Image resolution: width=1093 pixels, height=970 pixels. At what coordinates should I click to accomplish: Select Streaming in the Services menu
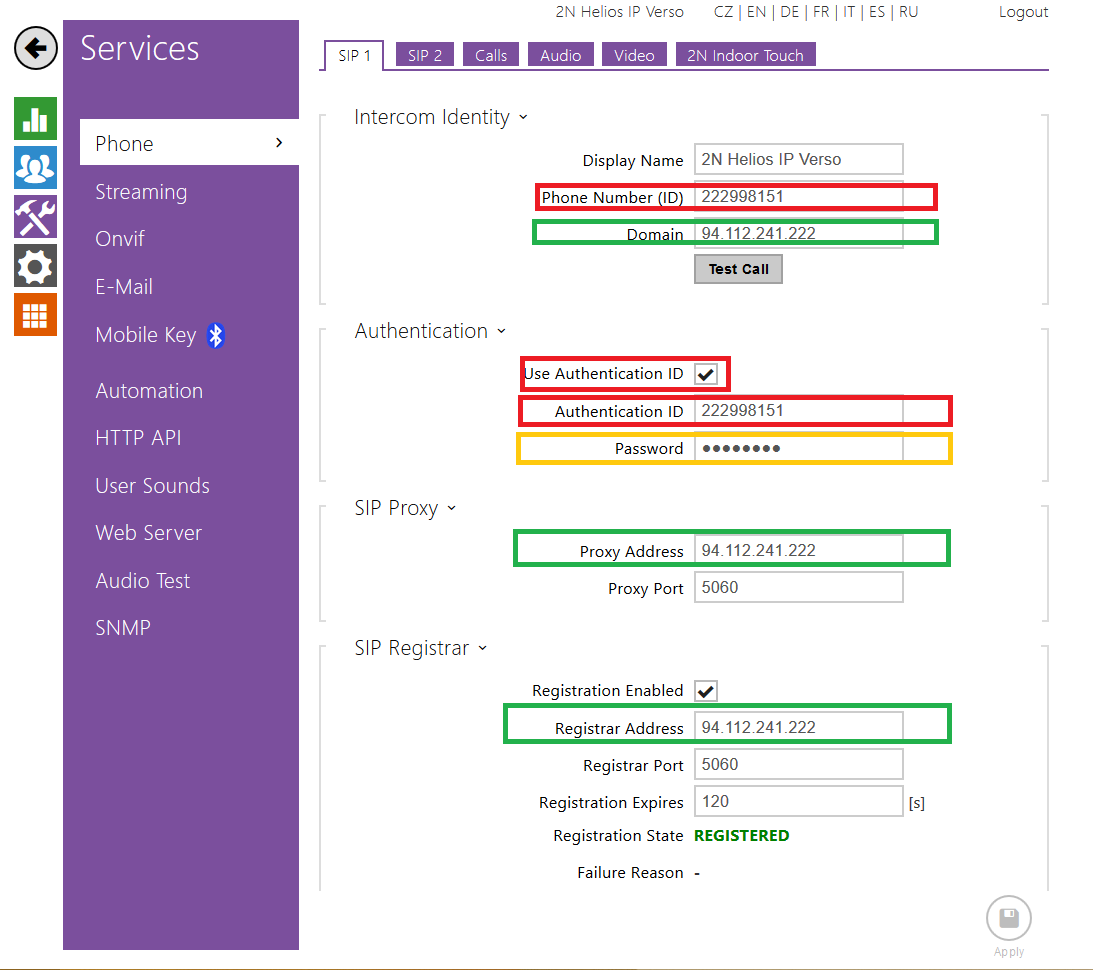(141, 192)
